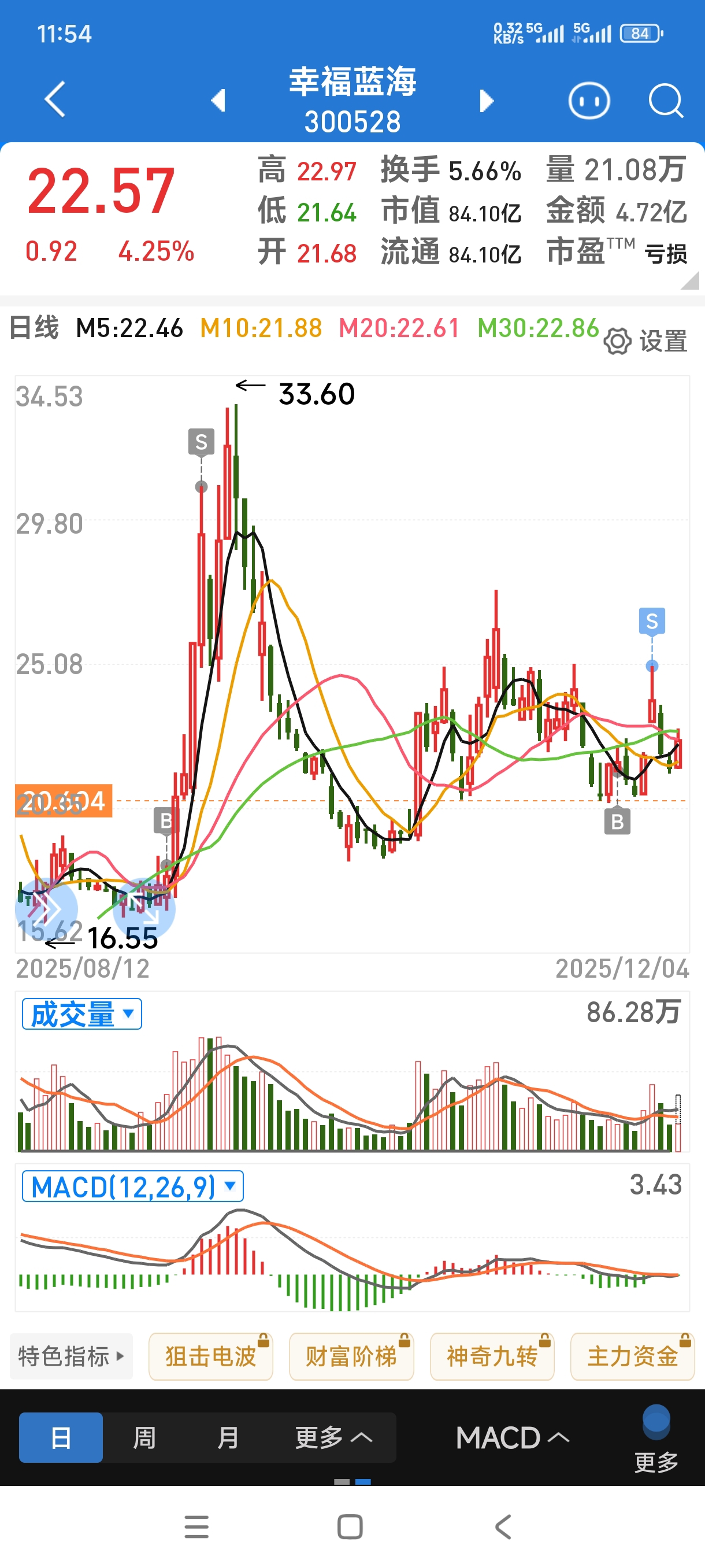Open search with magnifier icon

(666, 101)
